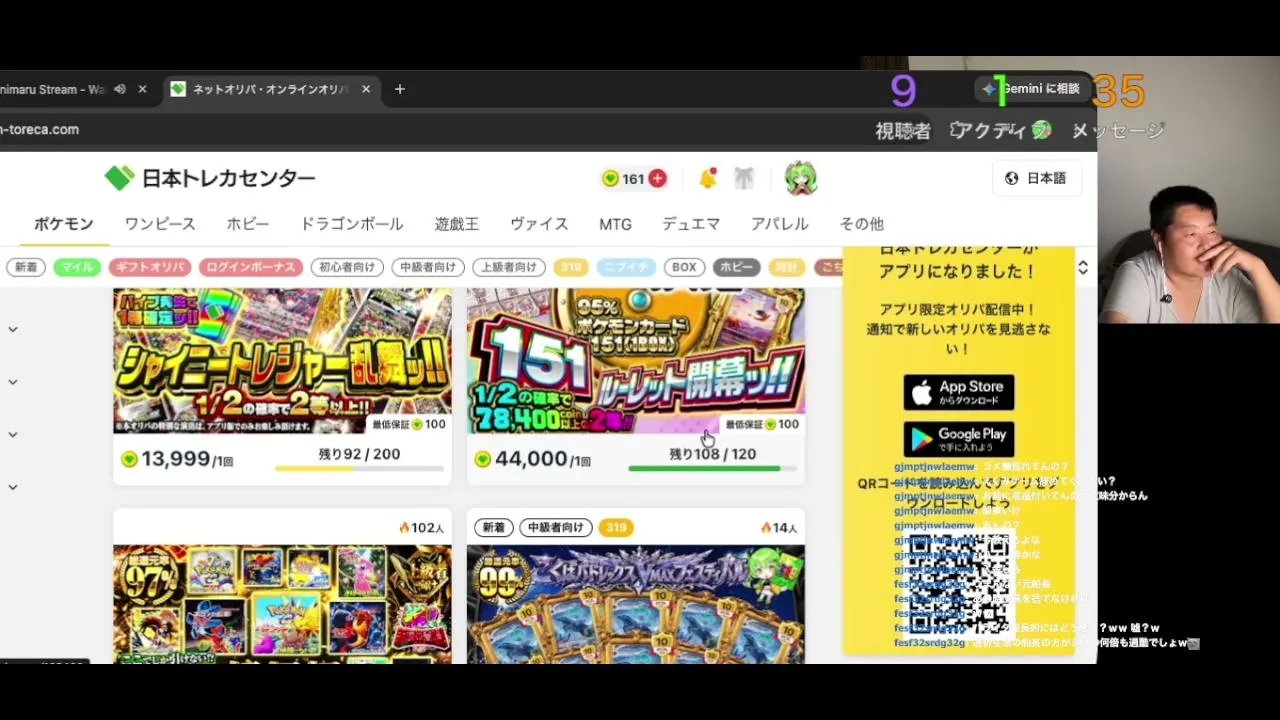This screenshot has width=1280, height=720.
Task: Expand the filter chip row with up-down arrows
Action: tap(1082, 267)
